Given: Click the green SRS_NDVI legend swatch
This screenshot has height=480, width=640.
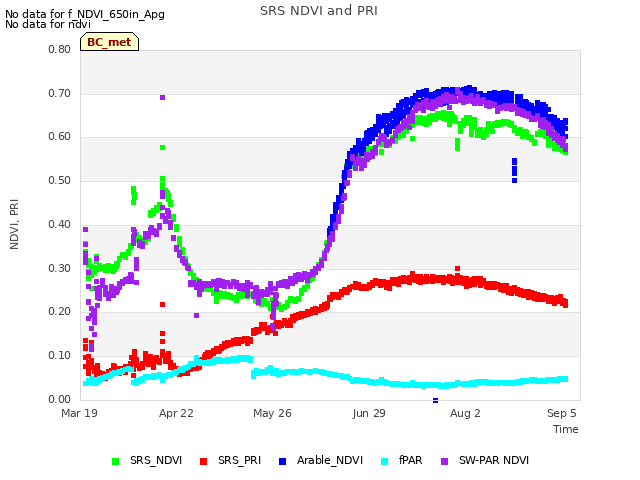Looking at the screenshot, I should click(x=116, y=462).
